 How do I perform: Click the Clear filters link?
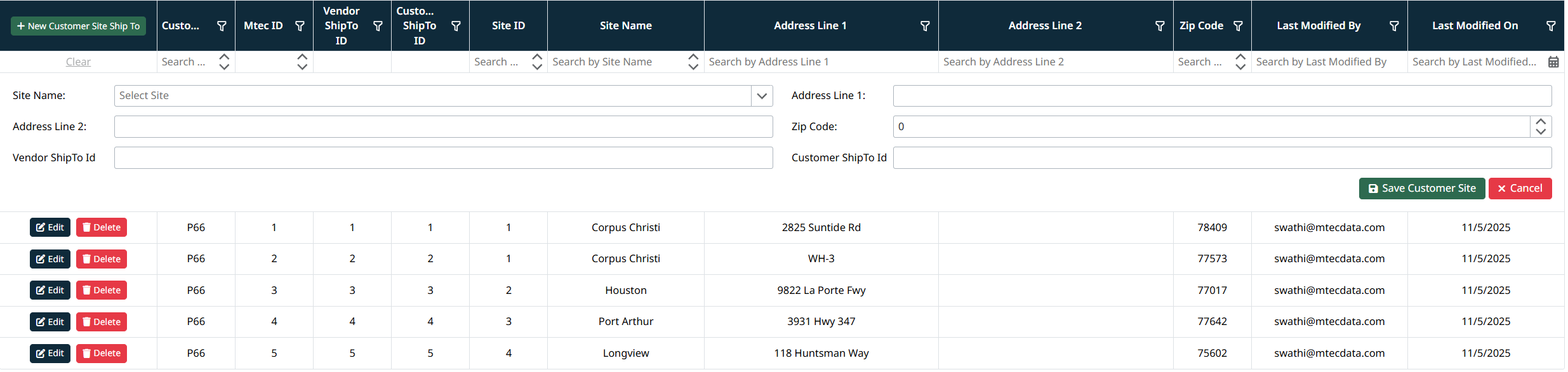tap(78, 62)
